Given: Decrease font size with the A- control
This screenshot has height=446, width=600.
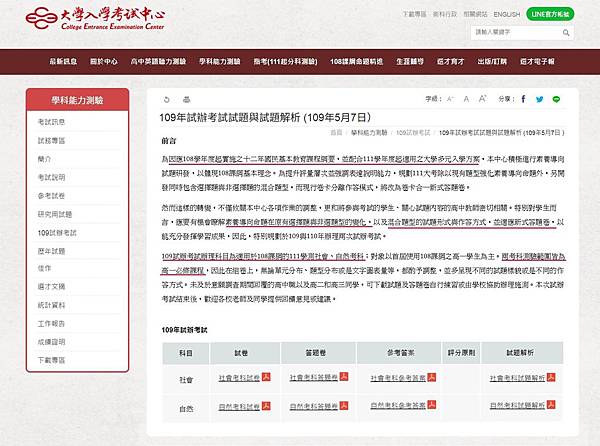Looking at the screenshot, I should pyautogui.click(x=450, y=99).
